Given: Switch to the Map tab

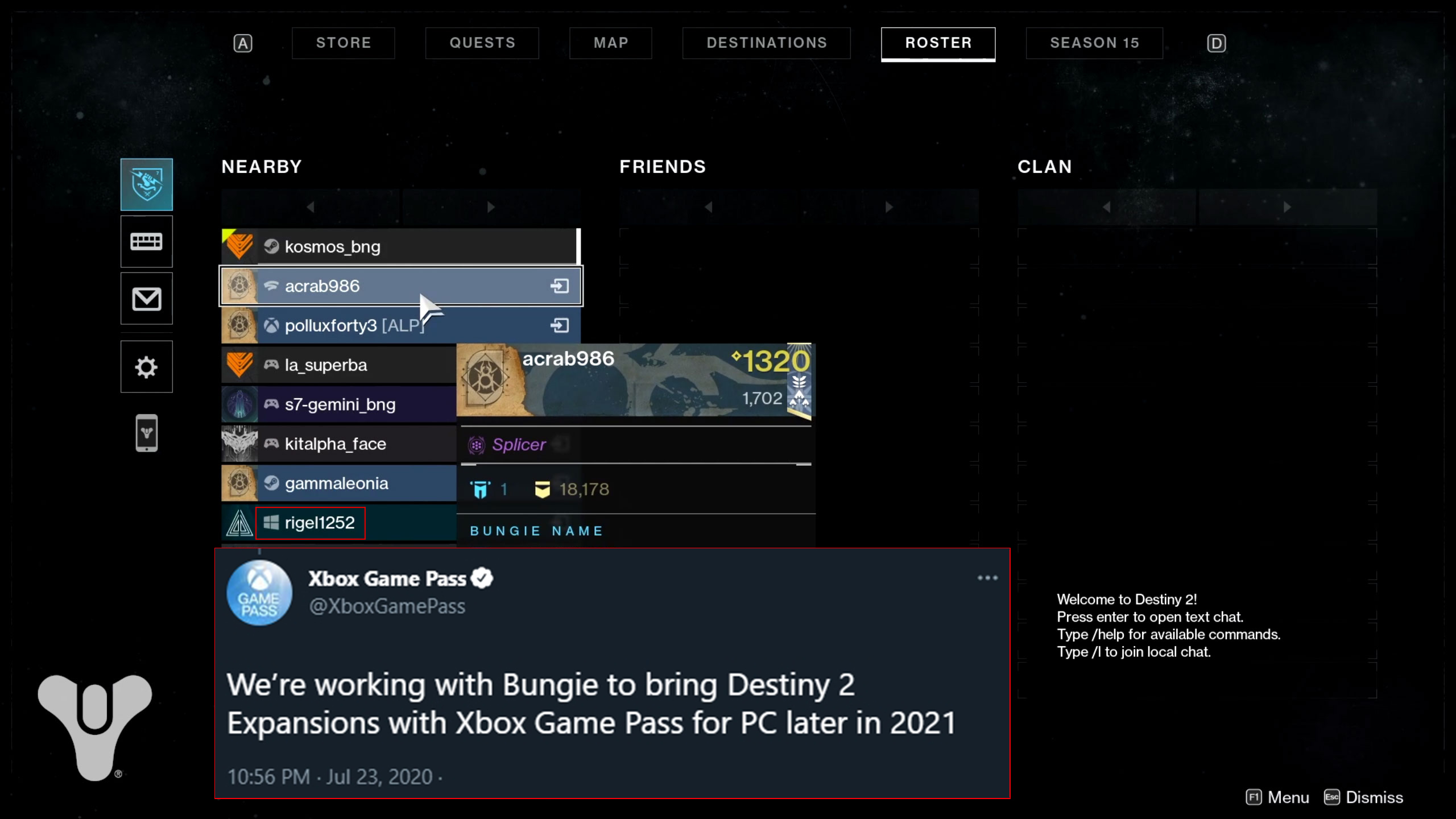Looking at the screenshot, I should point(611,43).
